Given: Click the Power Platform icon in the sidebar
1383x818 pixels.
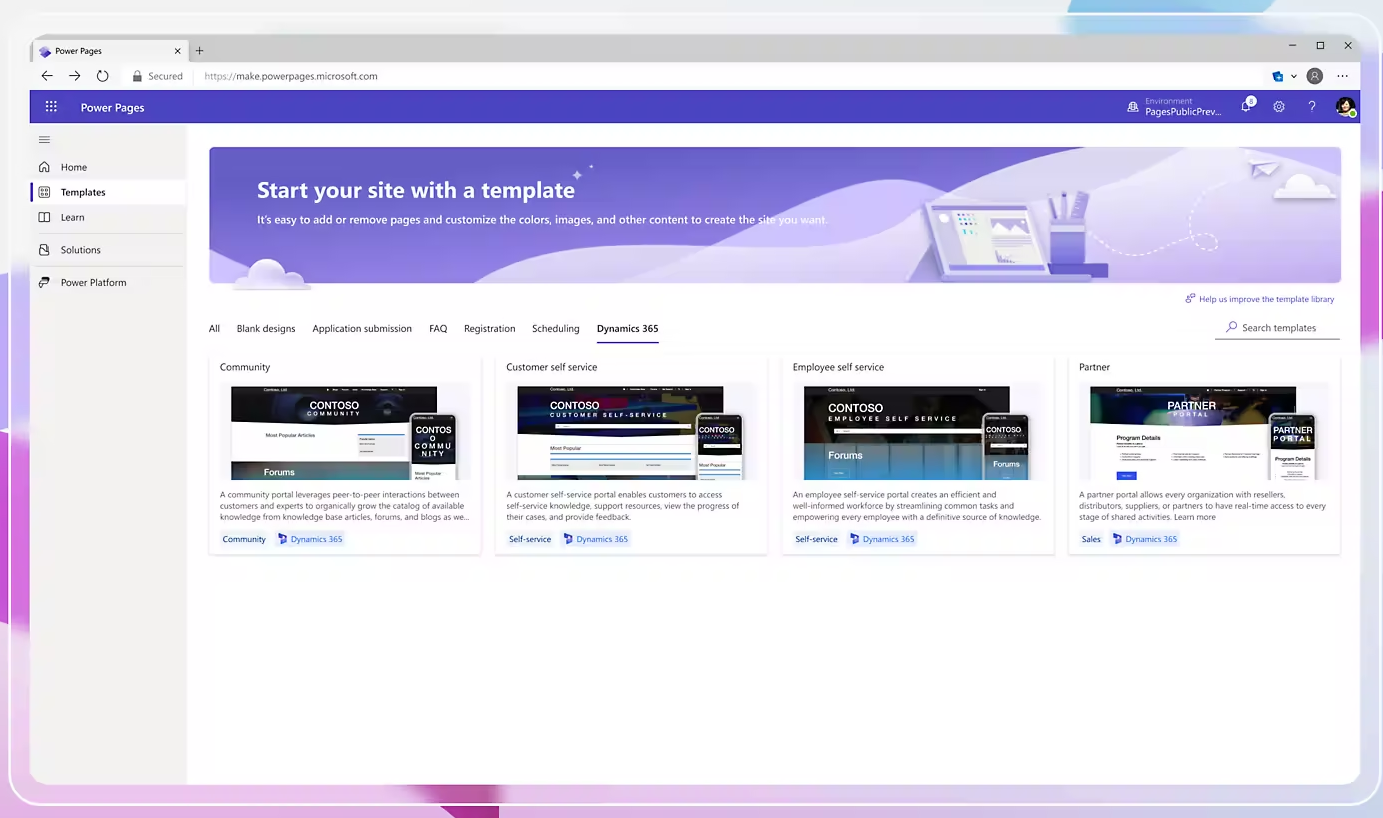Looking at the screenshot, I should pos(44,282).
